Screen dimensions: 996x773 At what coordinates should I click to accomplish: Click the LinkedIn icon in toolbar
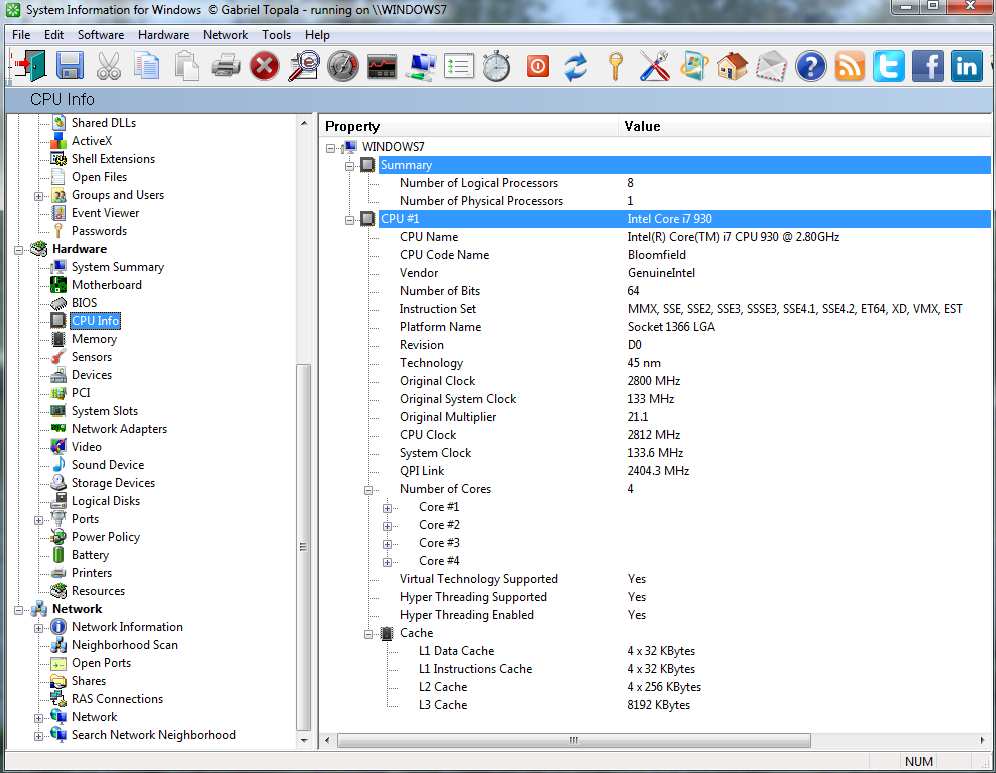point(966,66)
